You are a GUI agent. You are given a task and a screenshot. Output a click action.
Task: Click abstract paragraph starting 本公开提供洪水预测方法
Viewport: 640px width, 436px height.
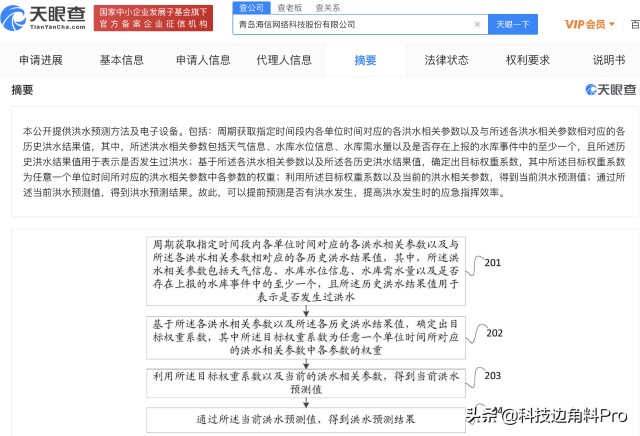point(324,162)
